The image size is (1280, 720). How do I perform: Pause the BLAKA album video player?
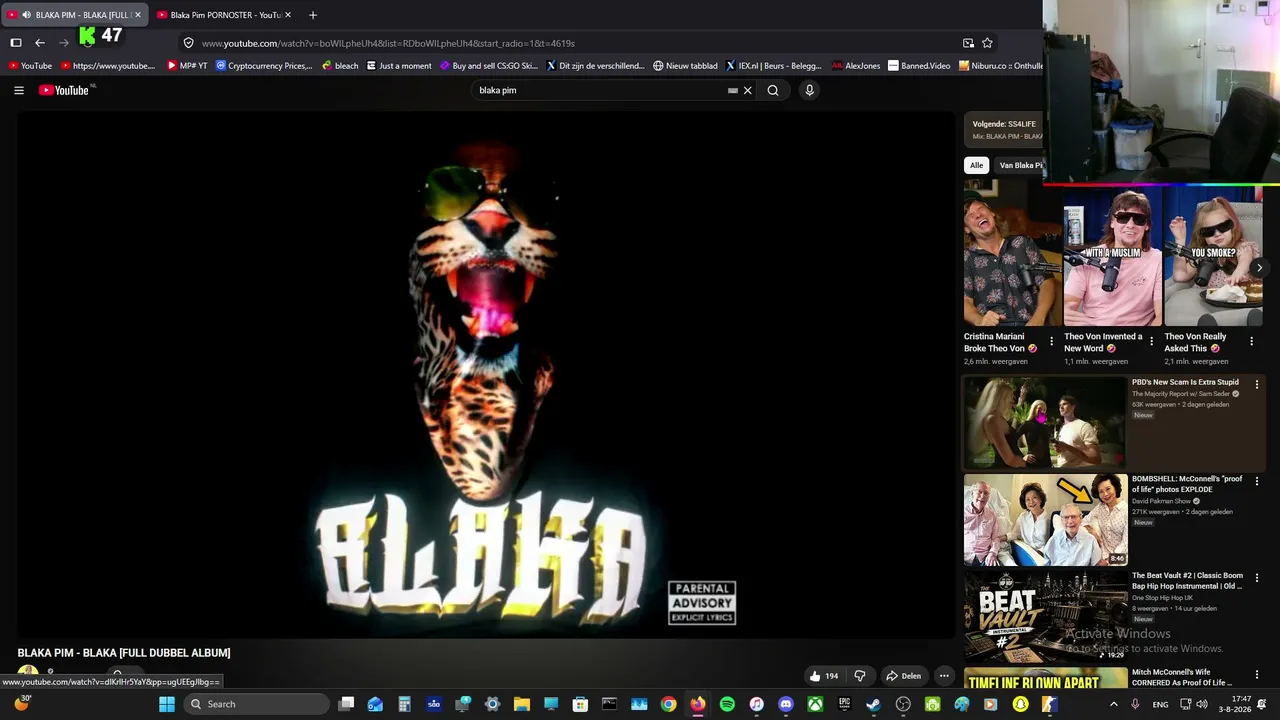click(486, 374)
